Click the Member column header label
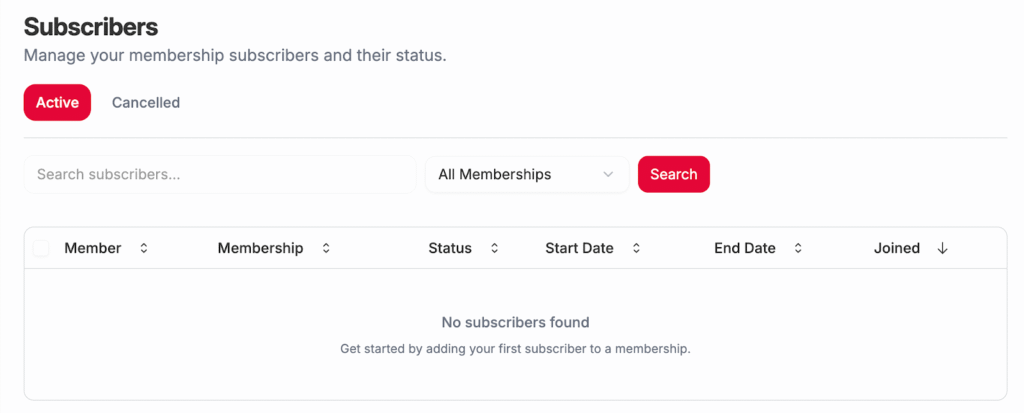This screenshot has width=1024, height=413. click(93, 248)
